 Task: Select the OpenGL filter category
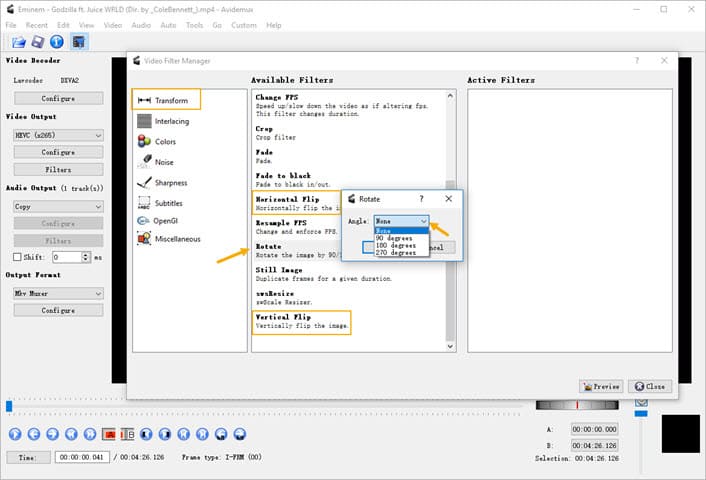click(166, 220)
